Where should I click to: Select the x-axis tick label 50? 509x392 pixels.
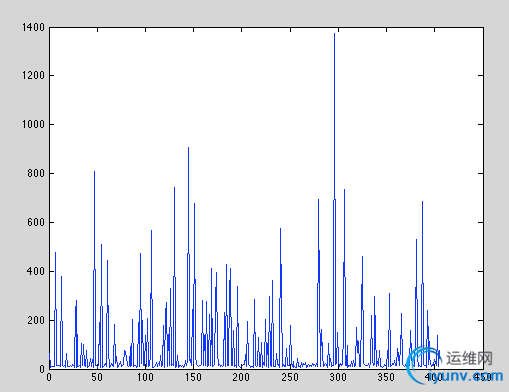97,377
